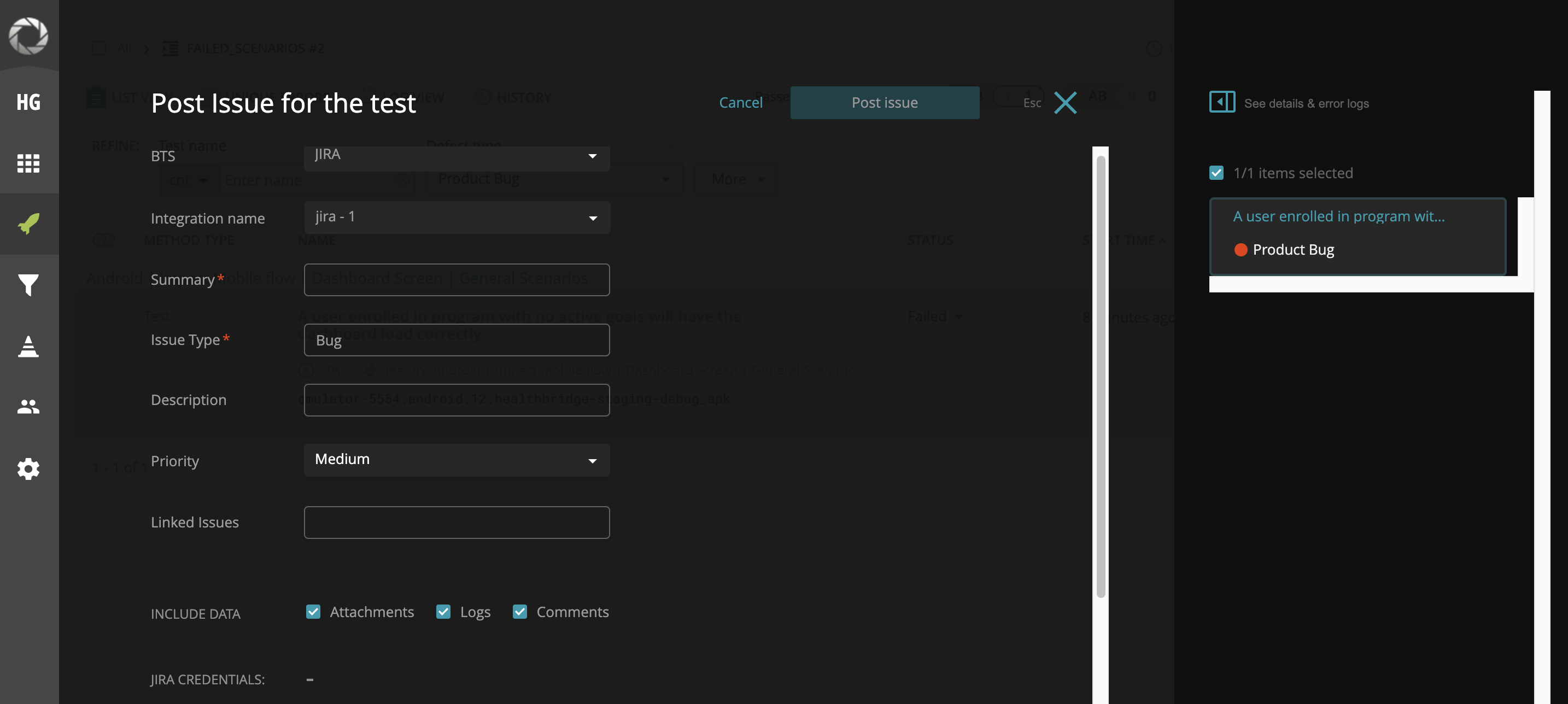
Task: Open the Project Members people icon
Action: coord(28,407)
